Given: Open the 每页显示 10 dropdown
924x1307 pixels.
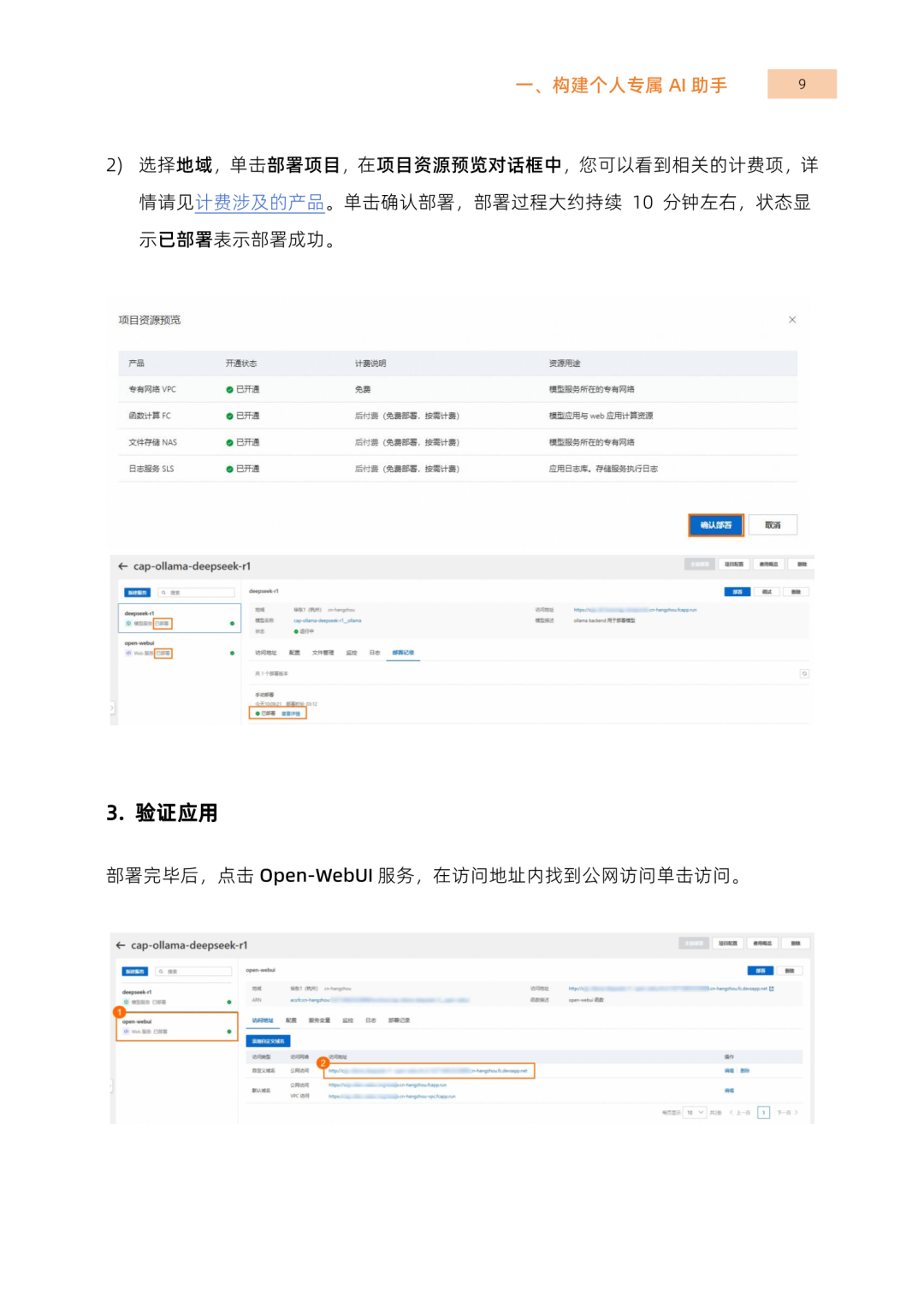Looking at the screenshot, I should pyautogui.click(x=695, y=1113).
